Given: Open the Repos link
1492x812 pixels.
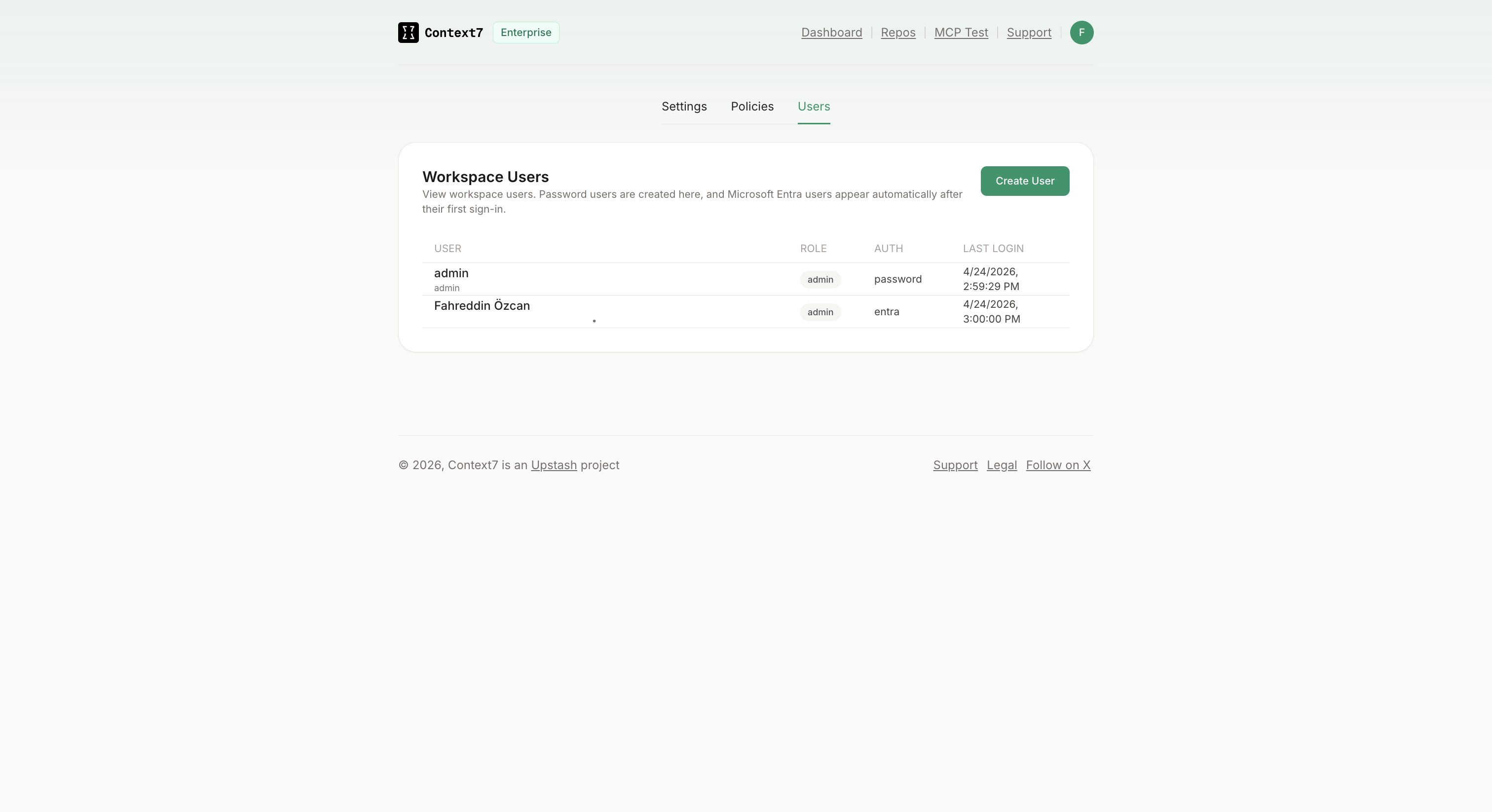Looking at the screenshot, I should click(898, 33).
